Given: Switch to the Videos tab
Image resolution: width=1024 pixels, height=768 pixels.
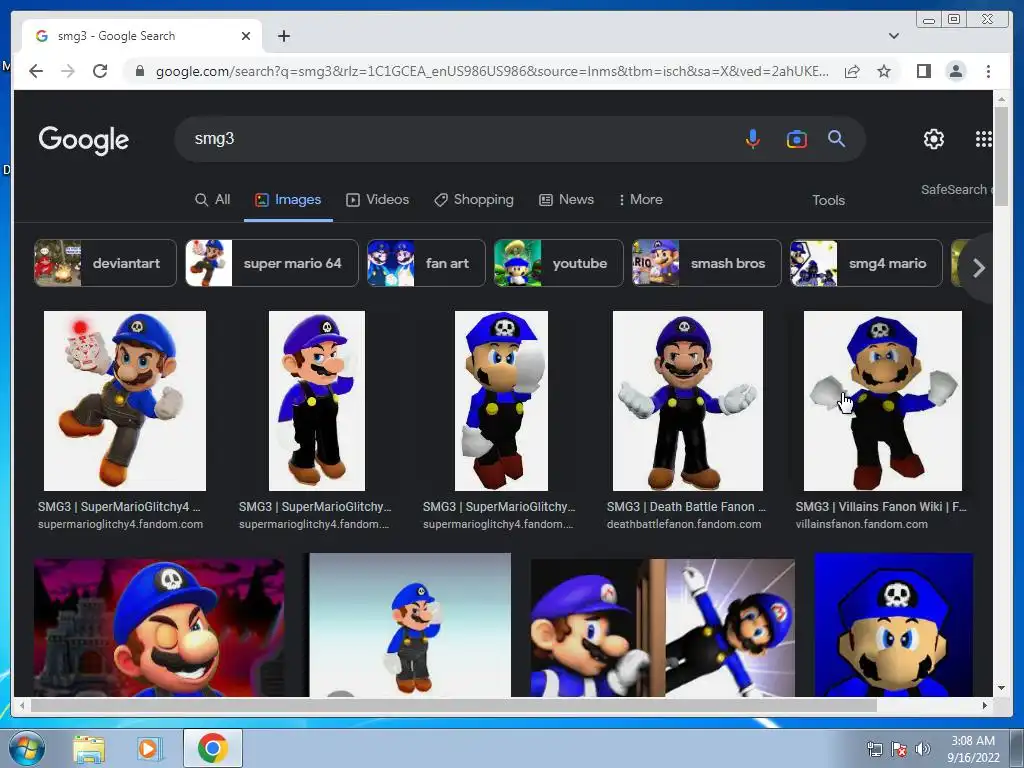Looking at the screenshot, I should [377, 200].
